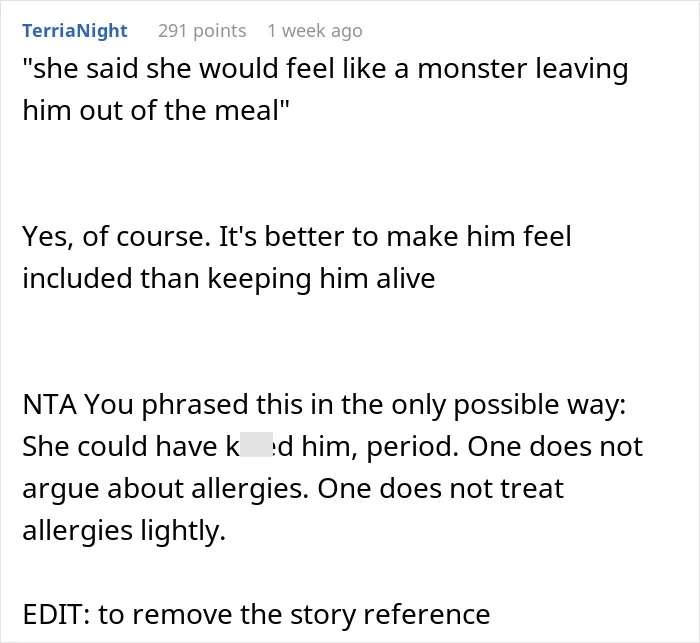Click the 'NTA' verdict word

click(49, 405)
